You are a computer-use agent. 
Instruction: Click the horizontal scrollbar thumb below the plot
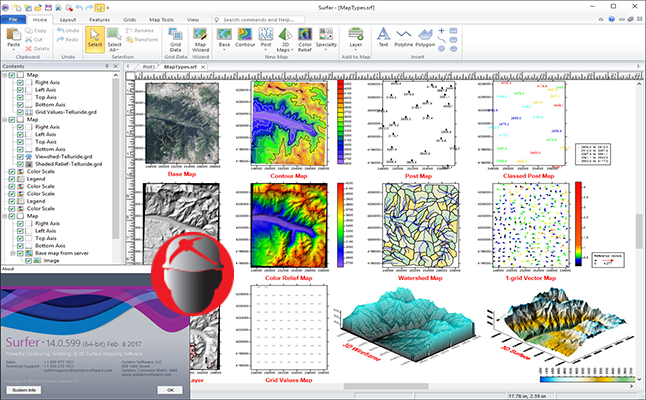click(x=386, y=386)
